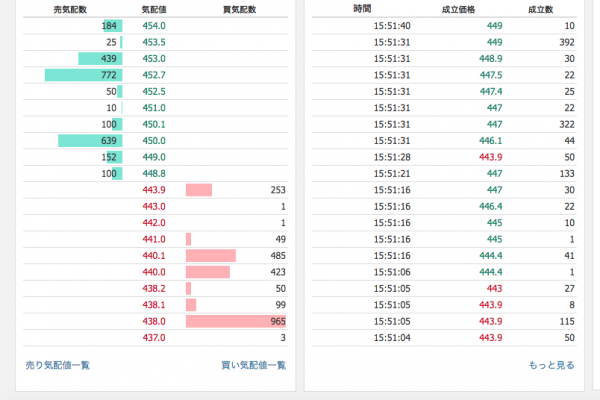This screenshot has width=600, height=400.
Task: Select the 450.0 ask price
Action: tap(154, 140)
